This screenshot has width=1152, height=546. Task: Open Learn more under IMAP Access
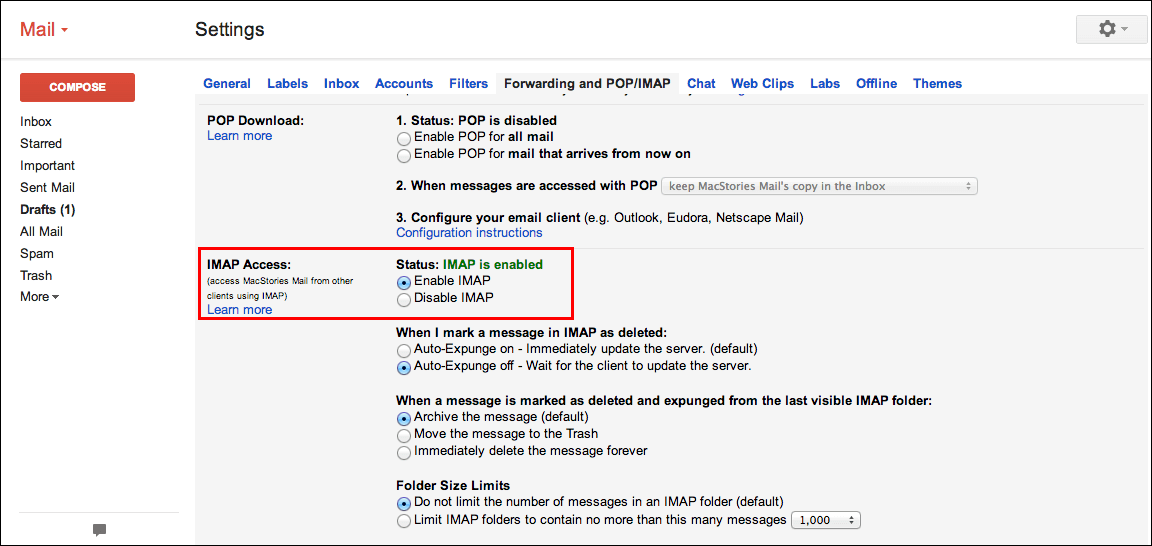pyautogui.click(x=240, y=309)
